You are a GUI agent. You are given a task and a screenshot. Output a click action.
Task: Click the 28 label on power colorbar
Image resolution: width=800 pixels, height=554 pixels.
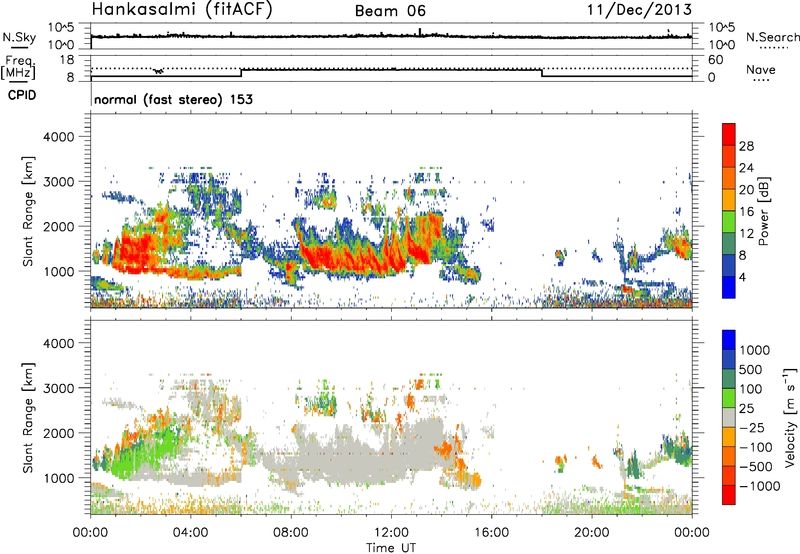(746, 146)
